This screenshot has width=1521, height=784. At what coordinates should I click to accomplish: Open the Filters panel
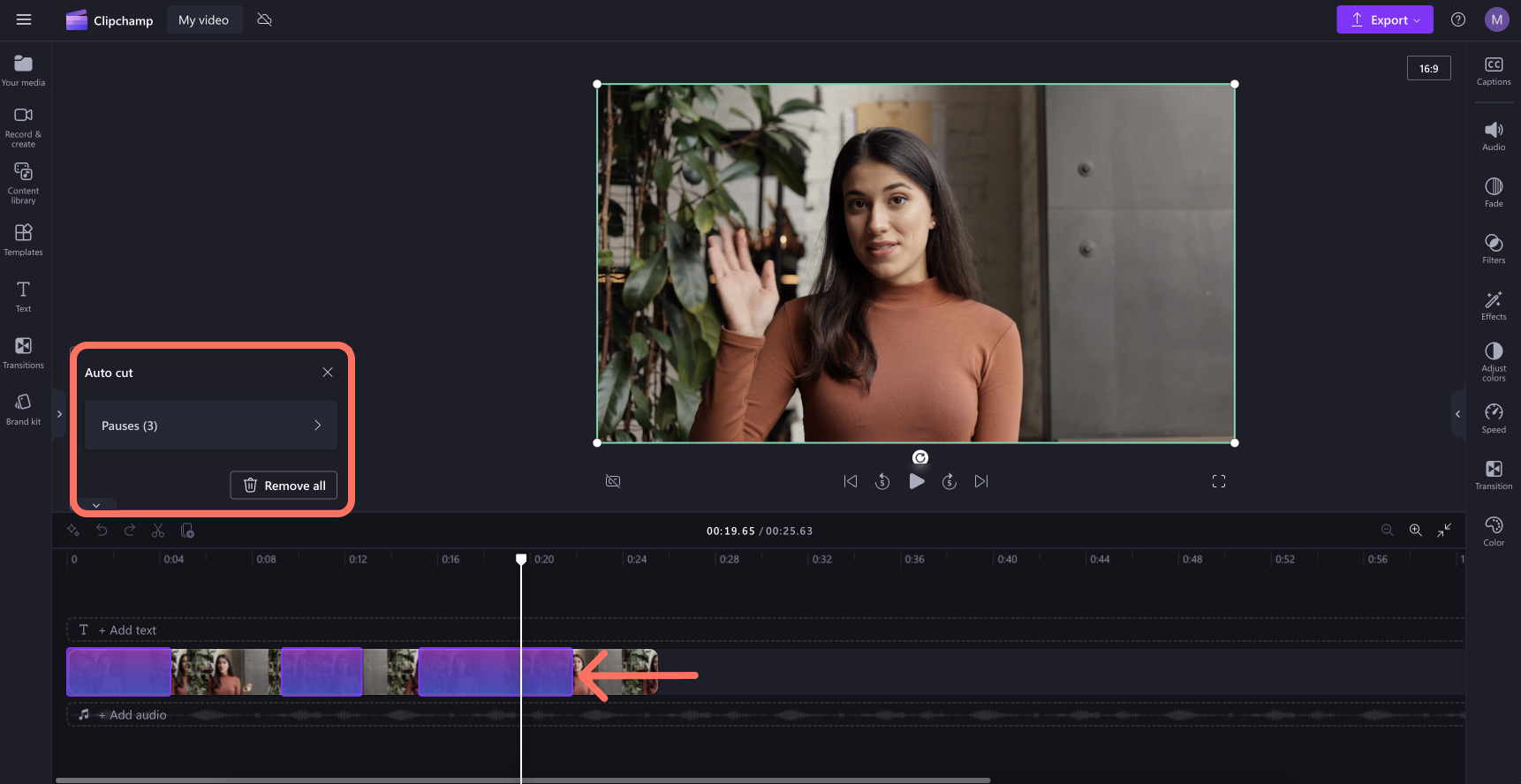[x=1494, y=249]
